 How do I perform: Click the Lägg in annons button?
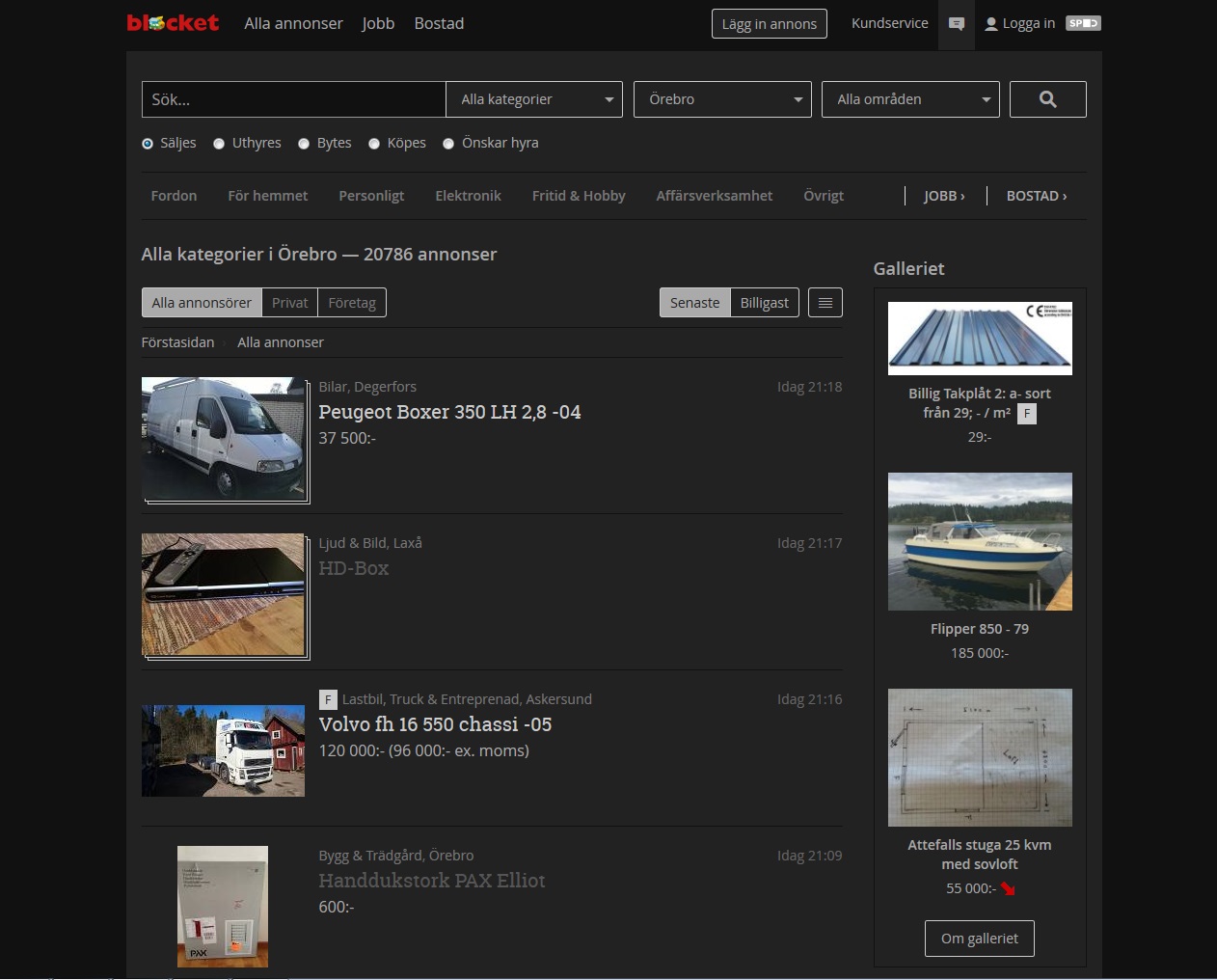click(769, 24)
